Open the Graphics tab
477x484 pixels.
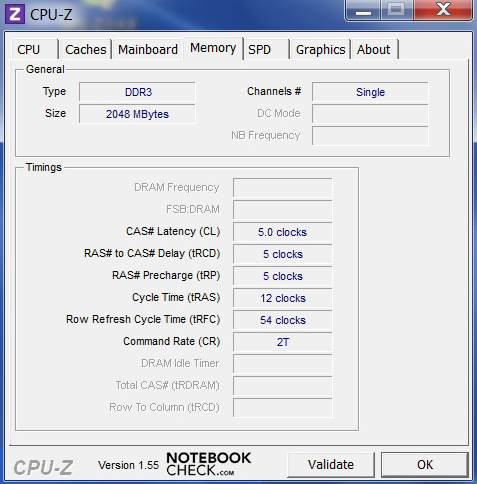(x=320, y=50)
